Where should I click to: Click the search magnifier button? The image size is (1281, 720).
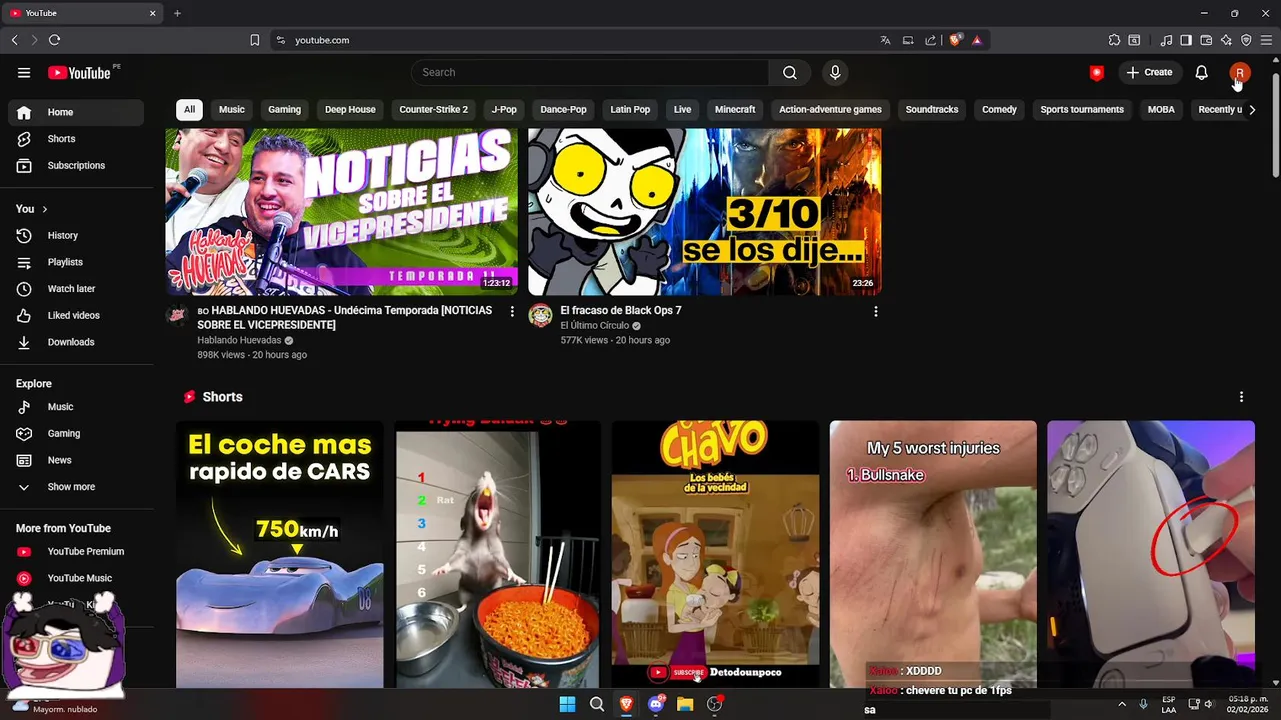coord(790,72)
